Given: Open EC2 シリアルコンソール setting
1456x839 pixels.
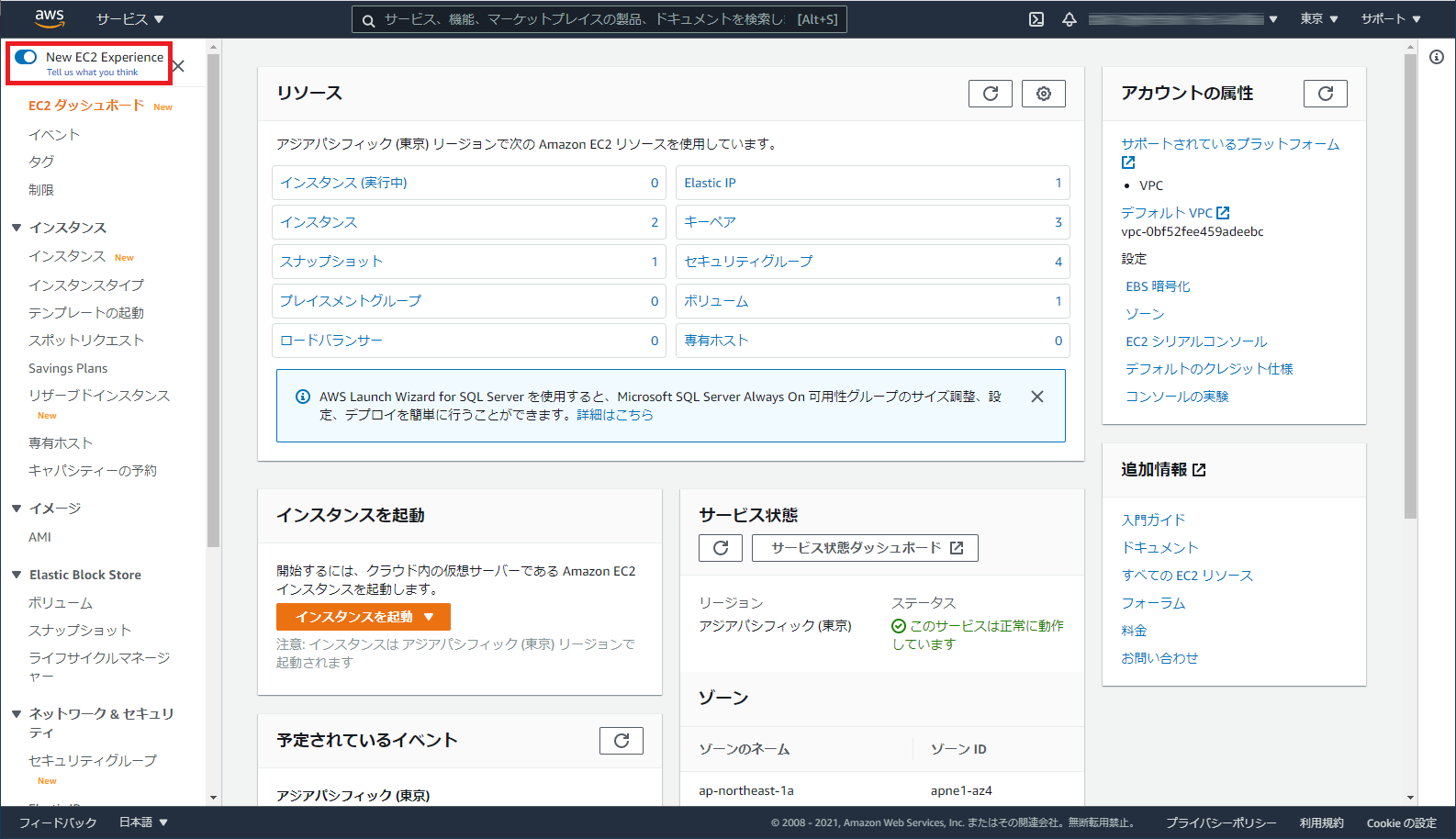Looking at the screenshot, I should point(1196,341).
